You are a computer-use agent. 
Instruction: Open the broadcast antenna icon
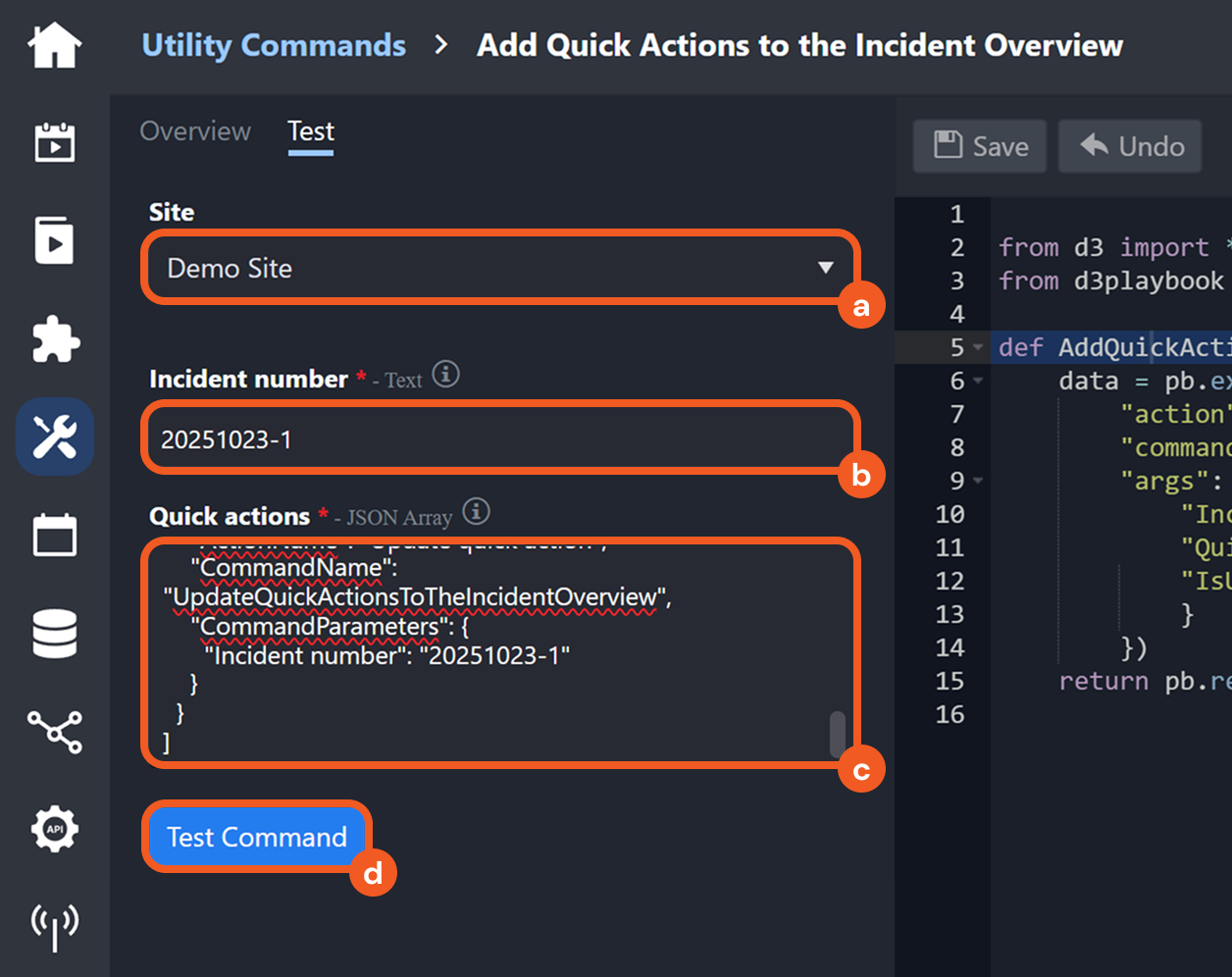pos(55,926)
